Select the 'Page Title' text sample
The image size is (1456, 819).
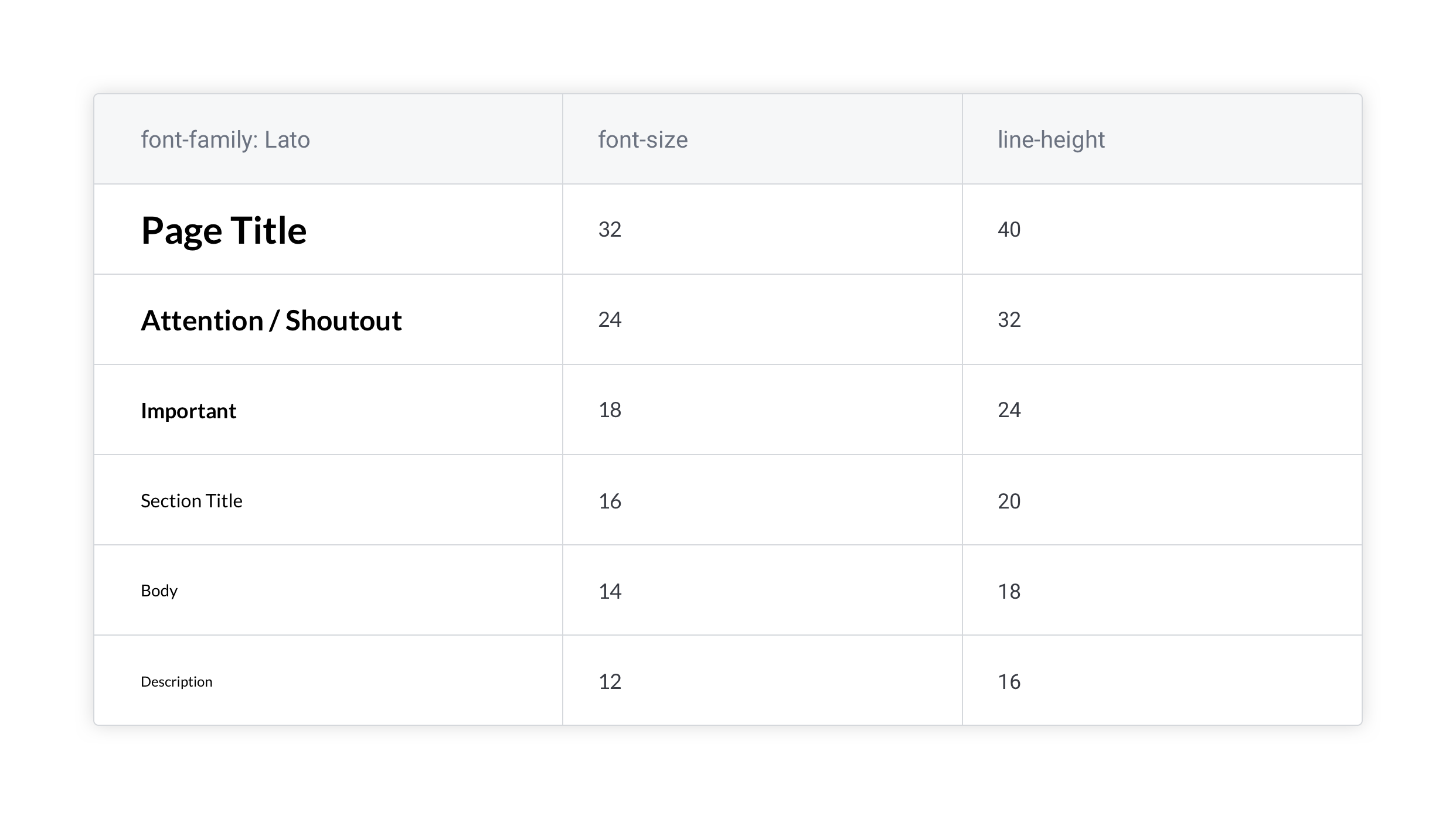tap(223, 230)
